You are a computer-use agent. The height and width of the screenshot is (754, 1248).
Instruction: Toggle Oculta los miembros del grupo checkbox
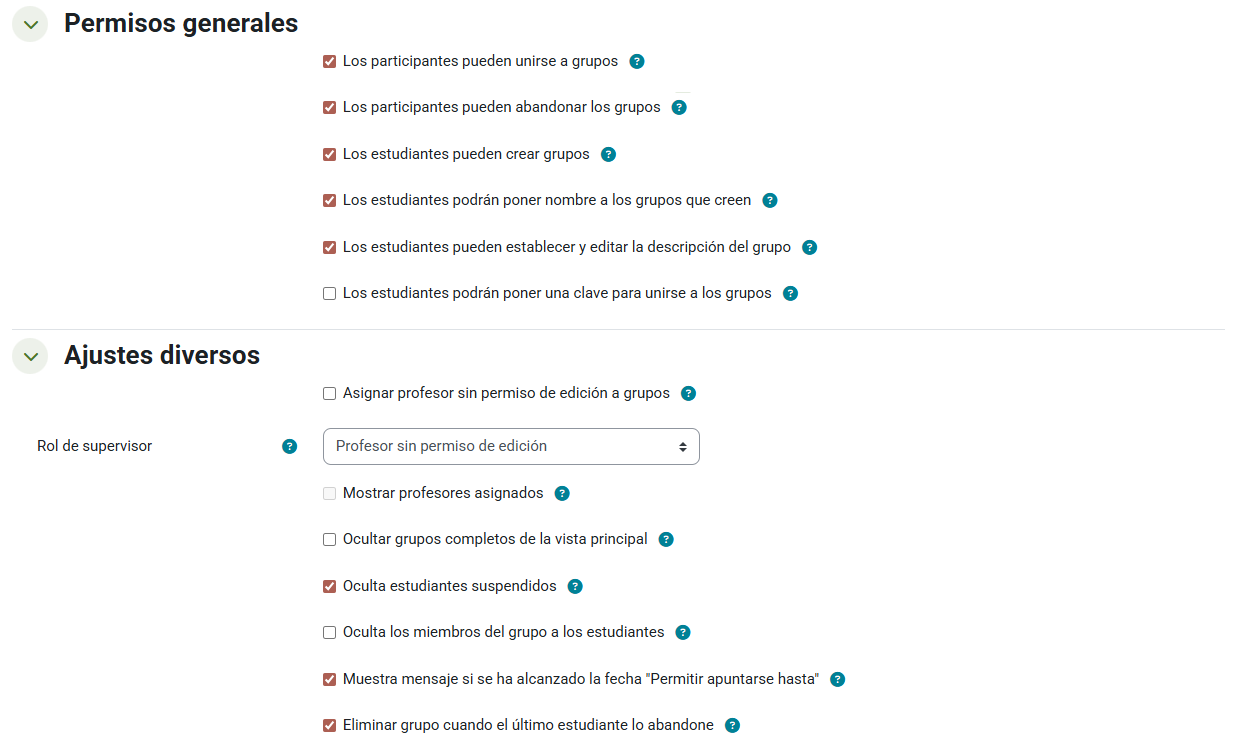(329, 632)
